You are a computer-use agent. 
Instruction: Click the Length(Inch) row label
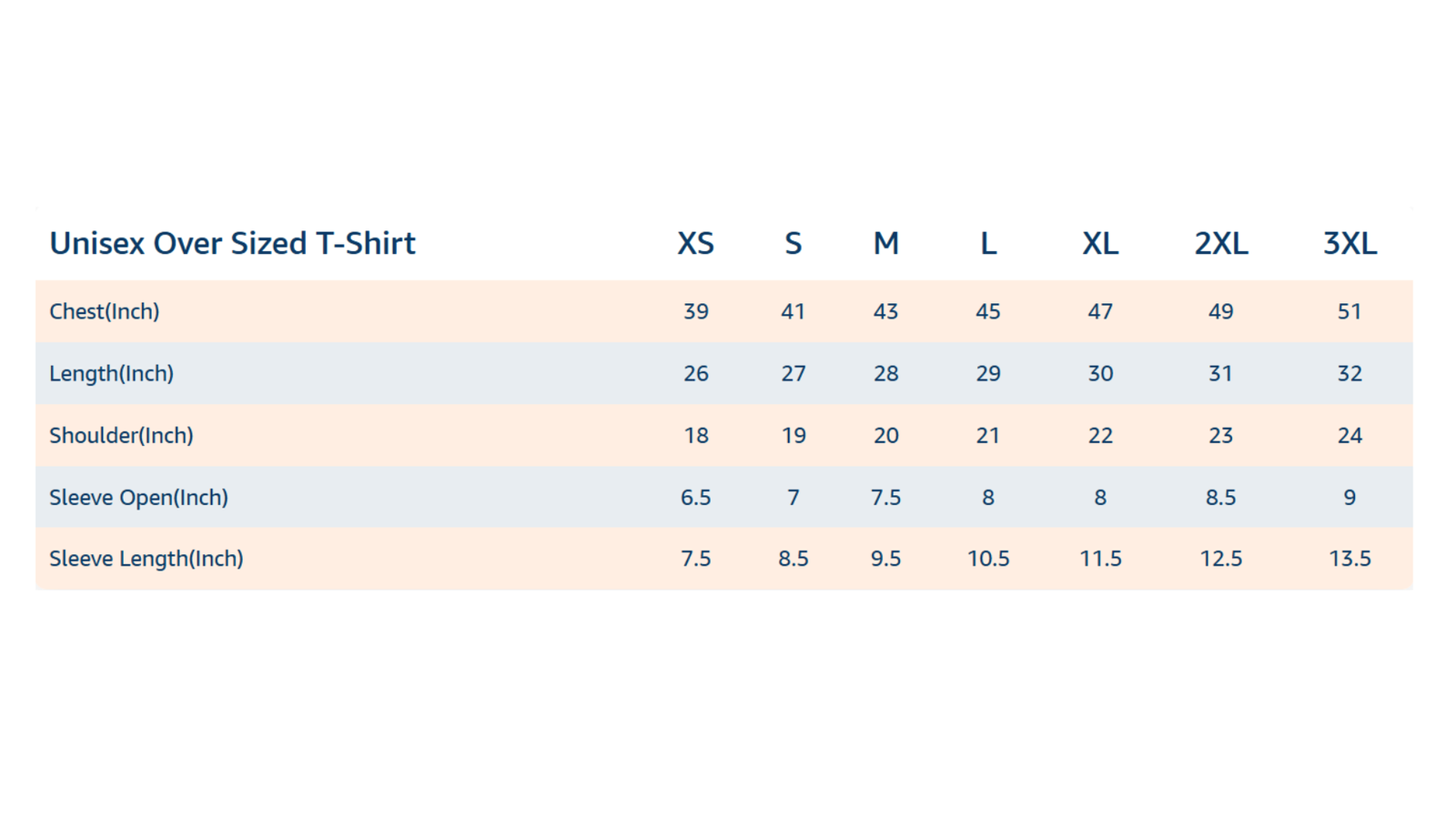pyautogui.click(x=111, y=373)
